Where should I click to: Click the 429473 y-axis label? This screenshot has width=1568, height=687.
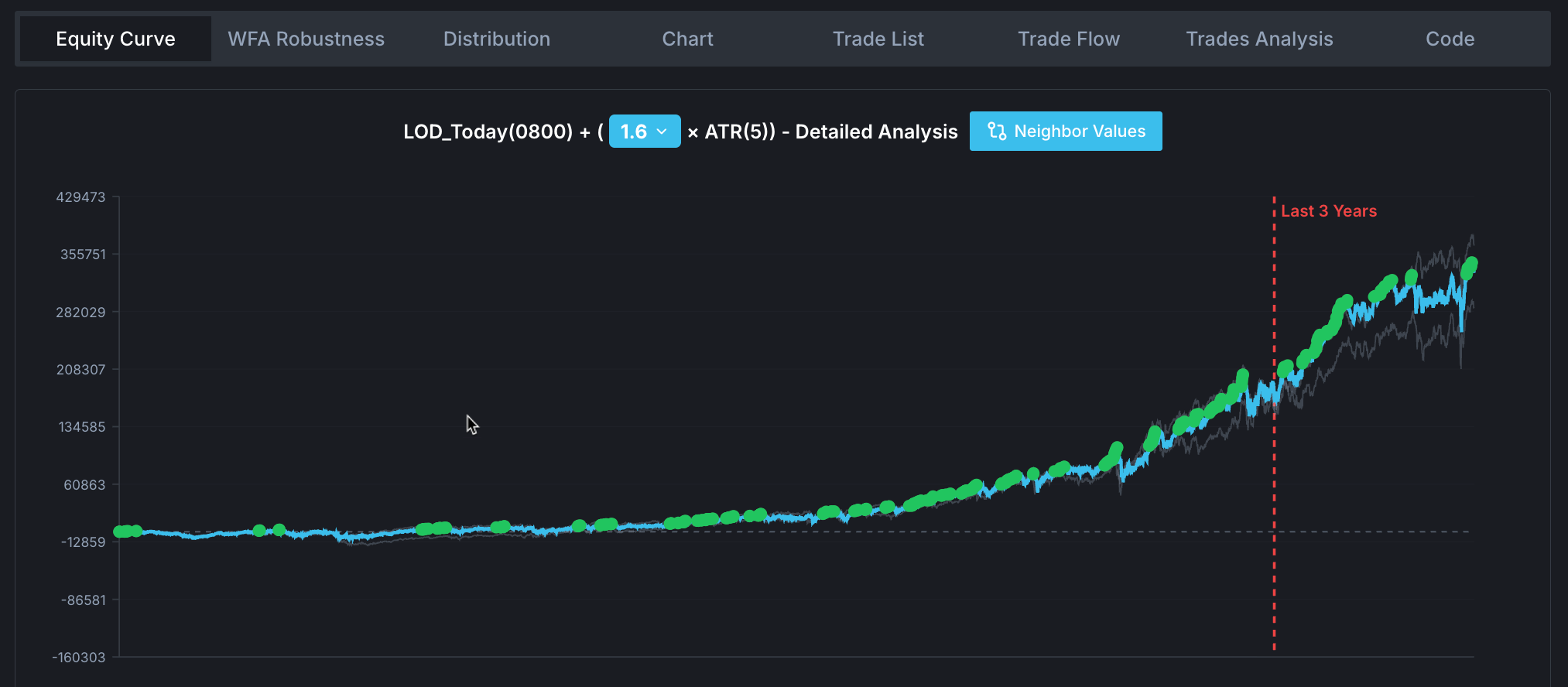[x=80, y=197]
